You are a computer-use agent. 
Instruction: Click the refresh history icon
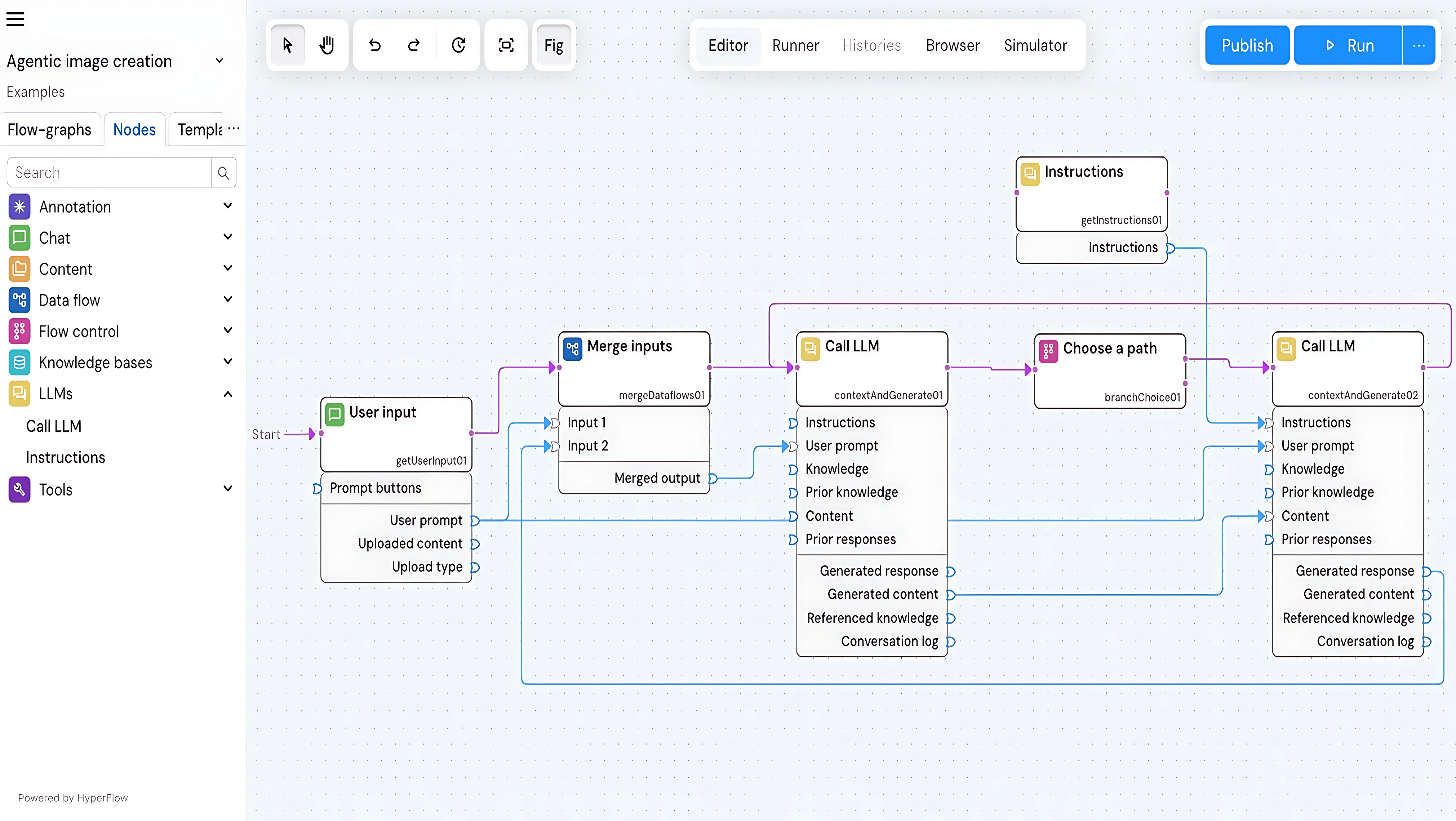click(x=458, y=45)
